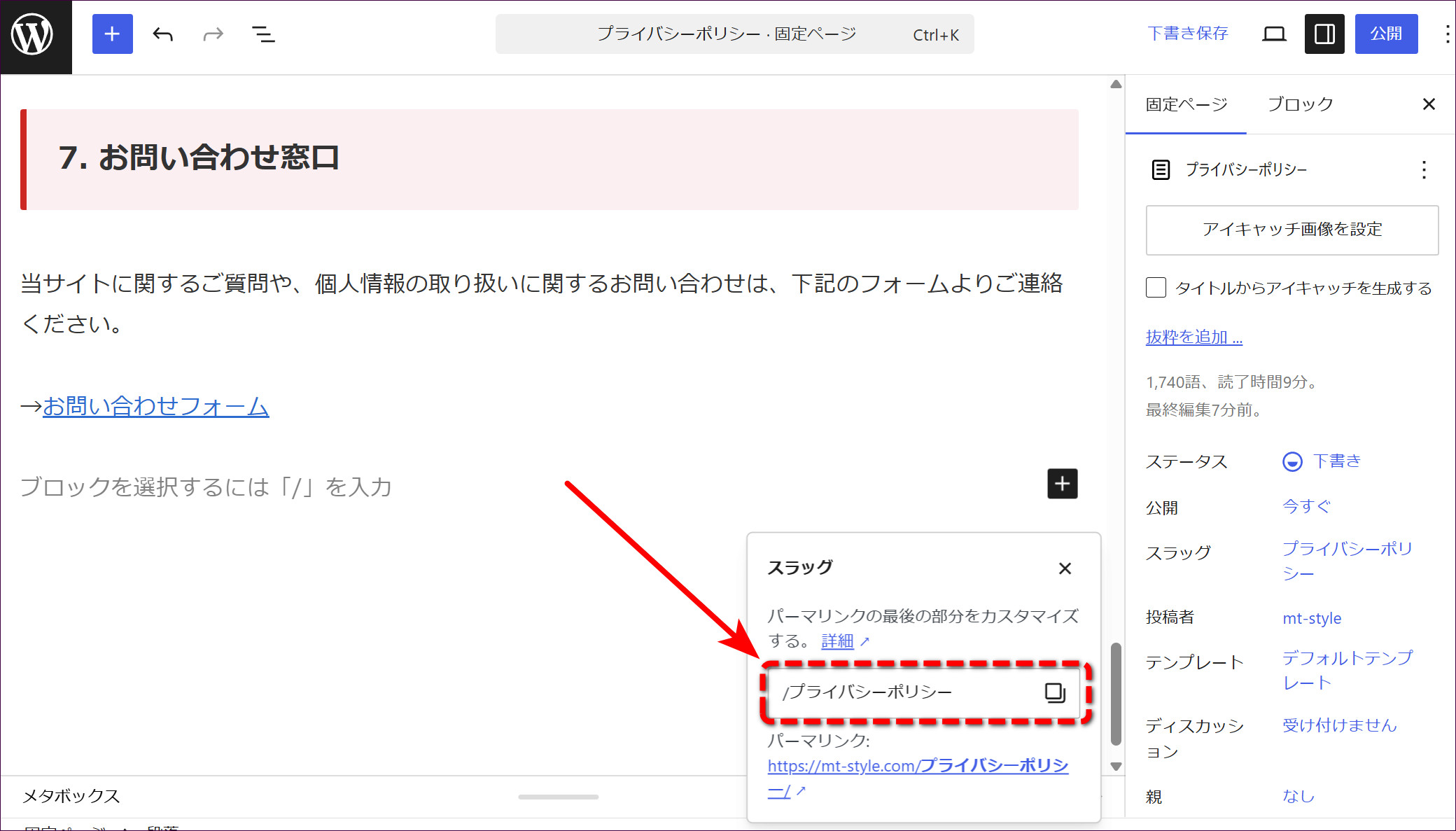Click the 1,740語、読了時間9分 text
Image resolution: width=1456 pixels, height=831 pixels.
click(1234, 382)
